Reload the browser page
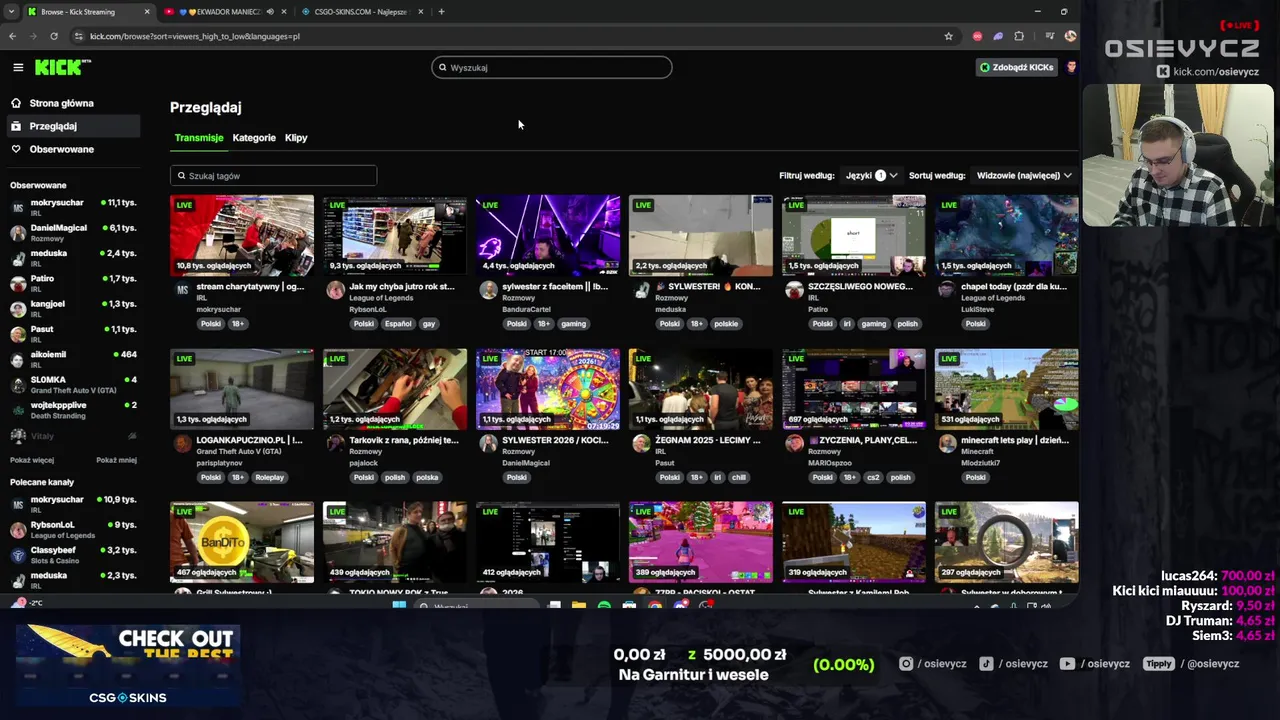The height and width of the screenshot is (720, 1280). point(54,36)
